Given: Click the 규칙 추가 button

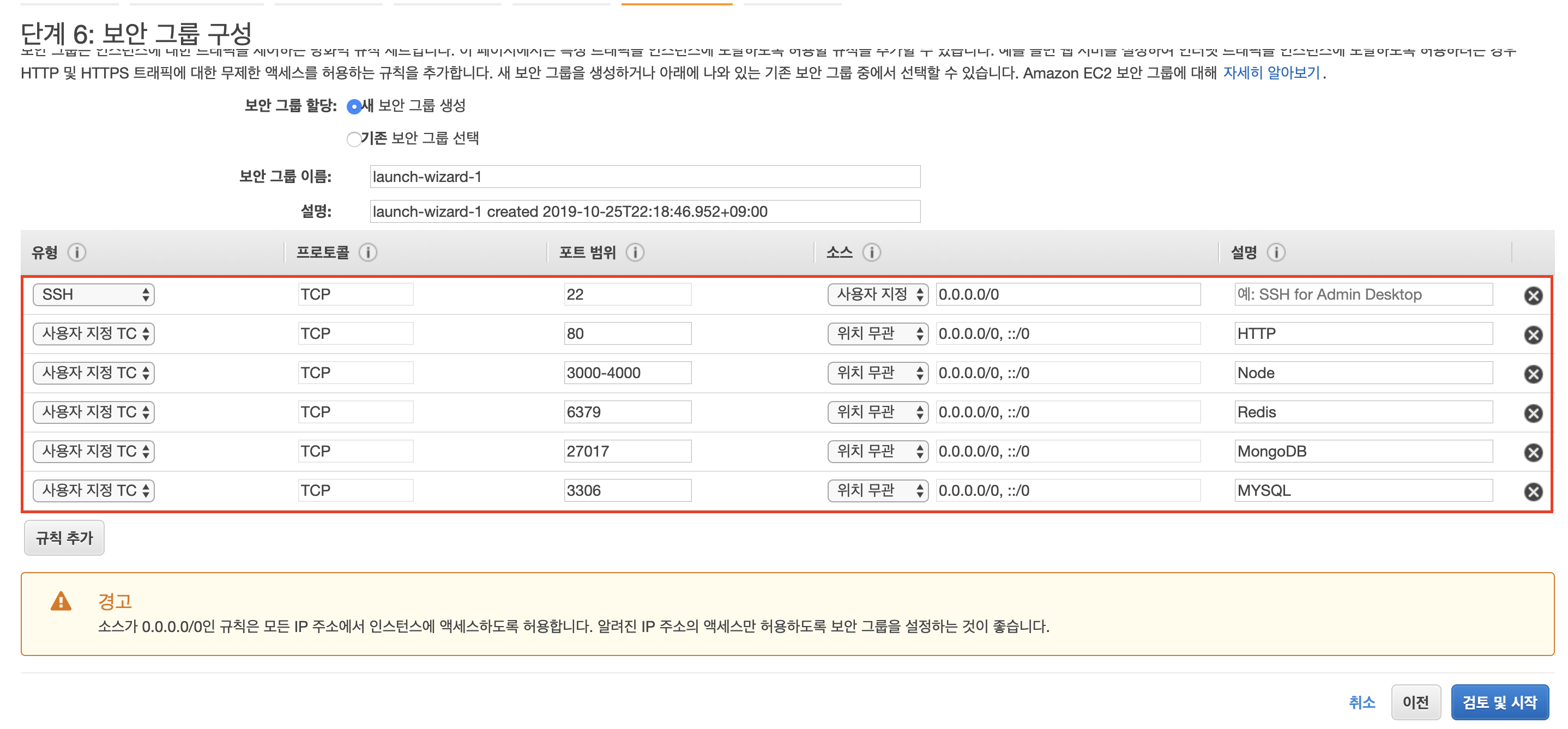Looking at the screenshot, I should point(64,538).
